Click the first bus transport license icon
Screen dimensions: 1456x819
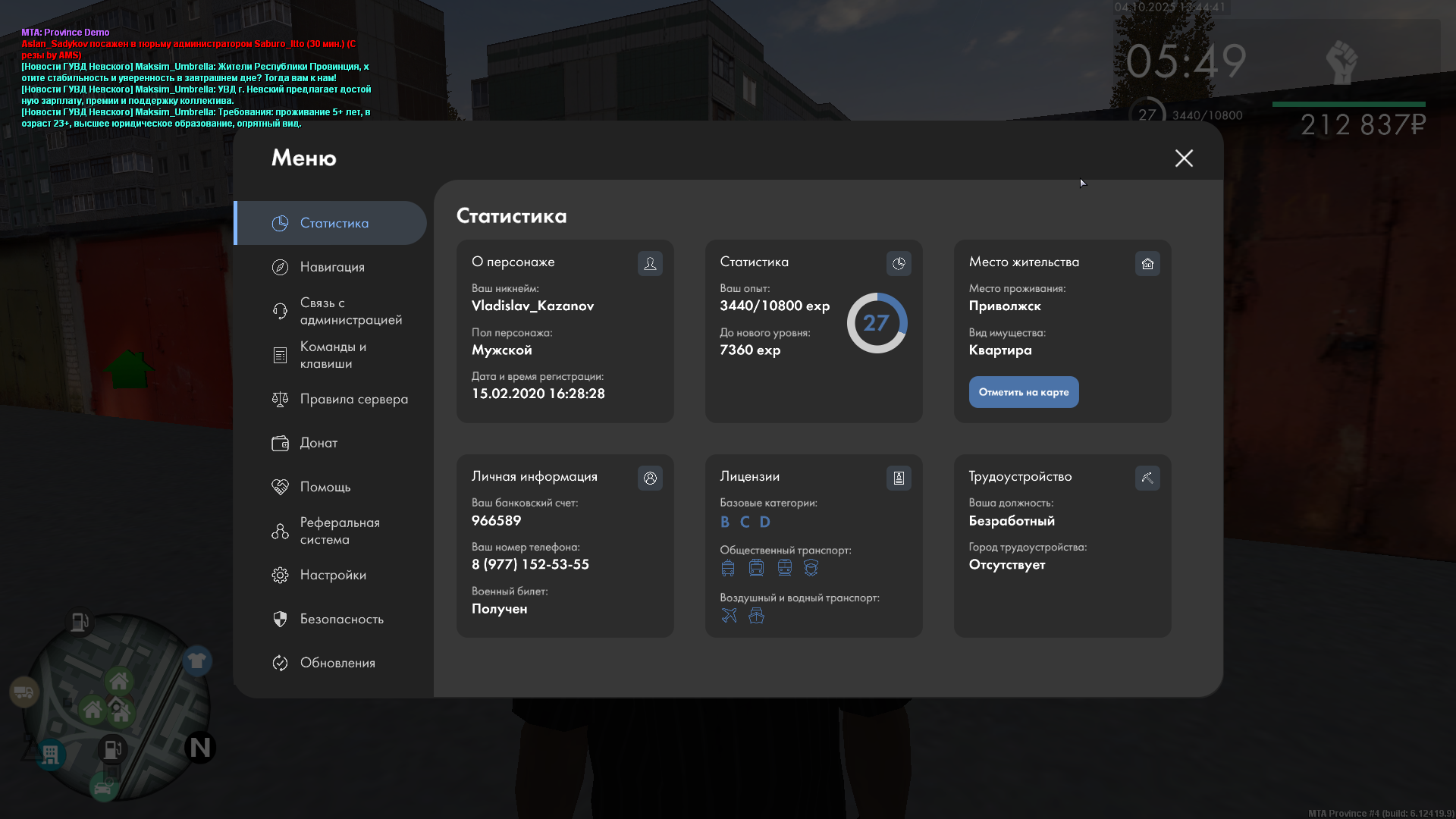(x=728, y=567)
